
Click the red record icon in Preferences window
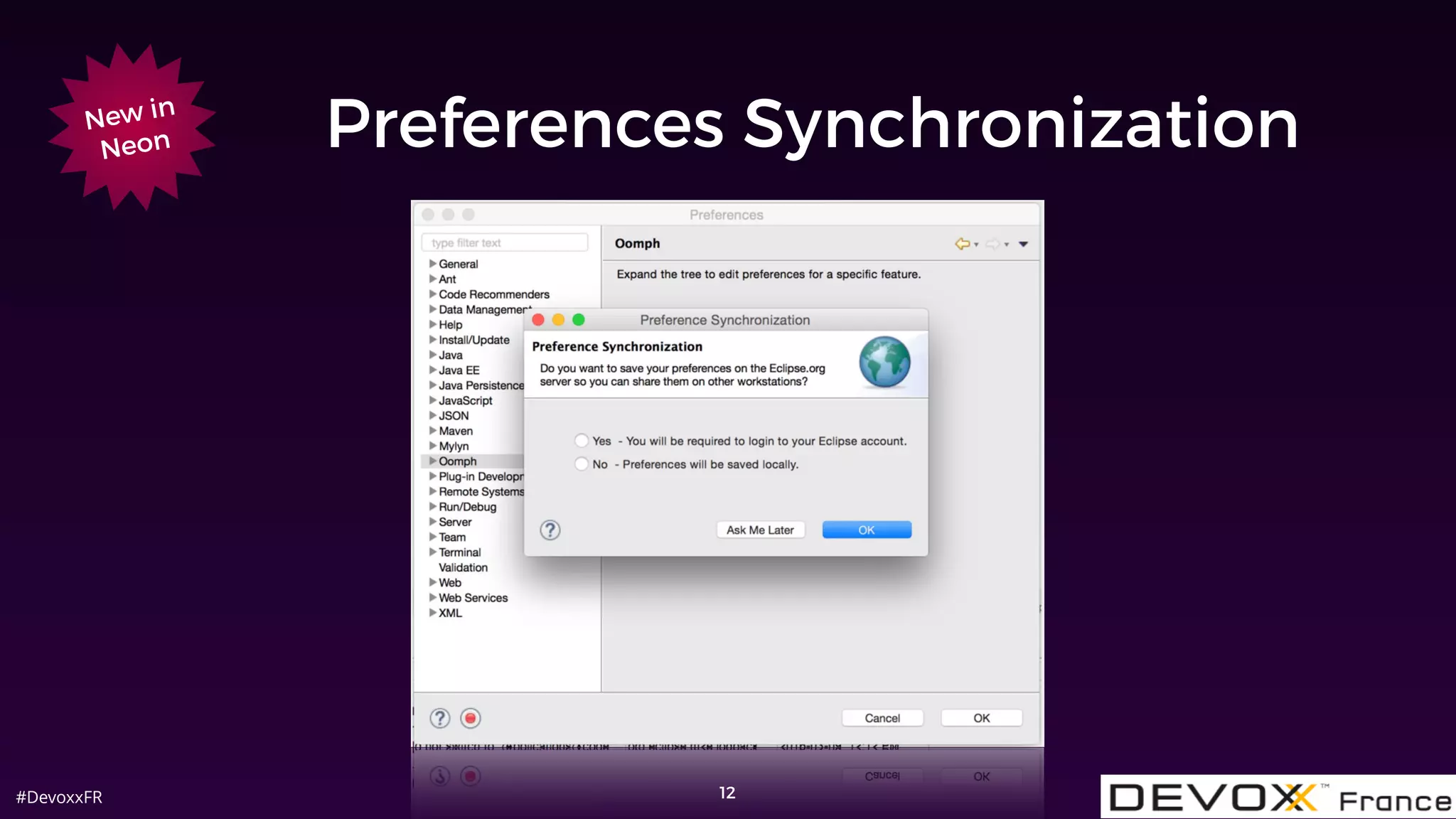(470, 718)
